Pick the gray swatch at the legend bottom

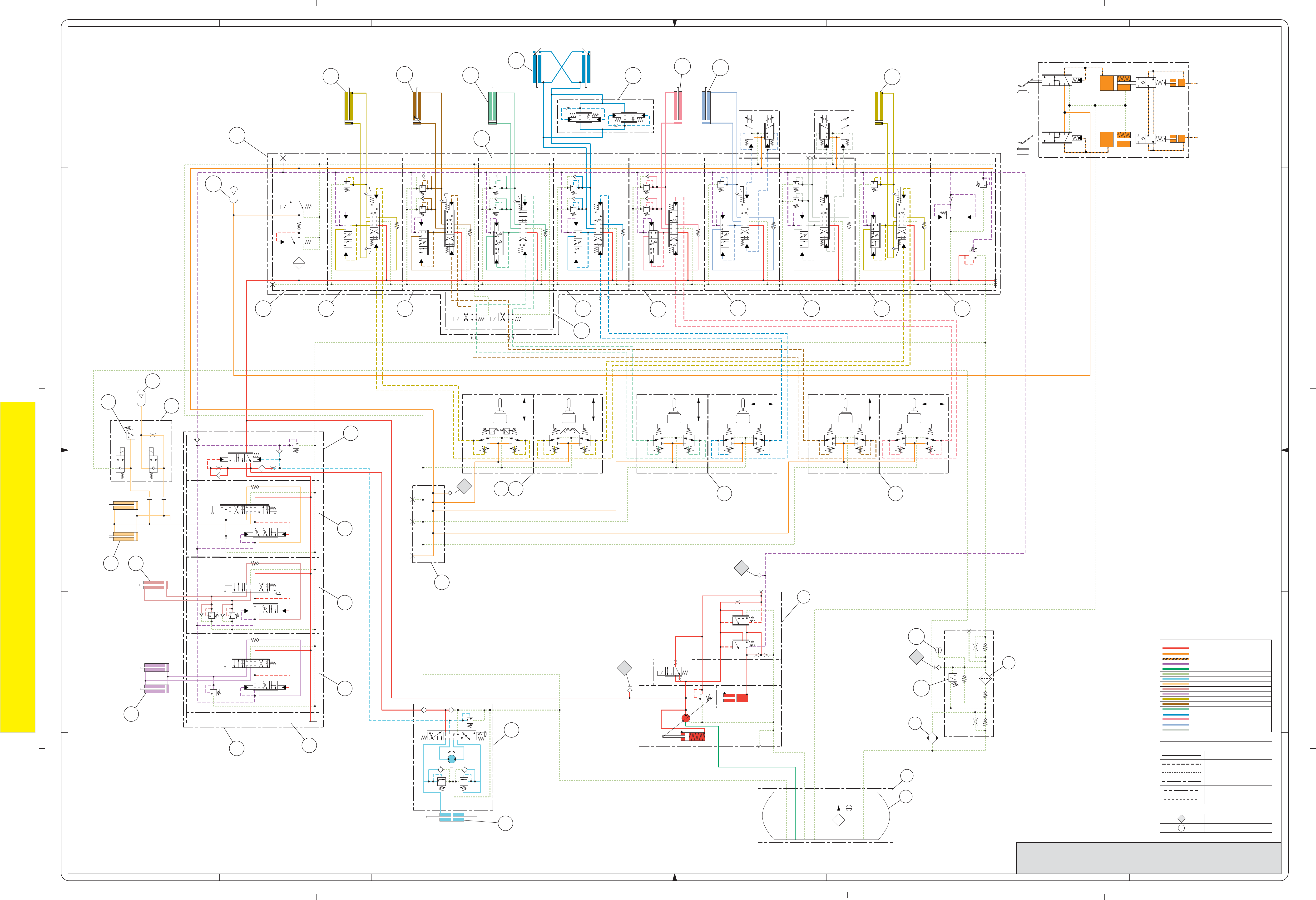1176,730
